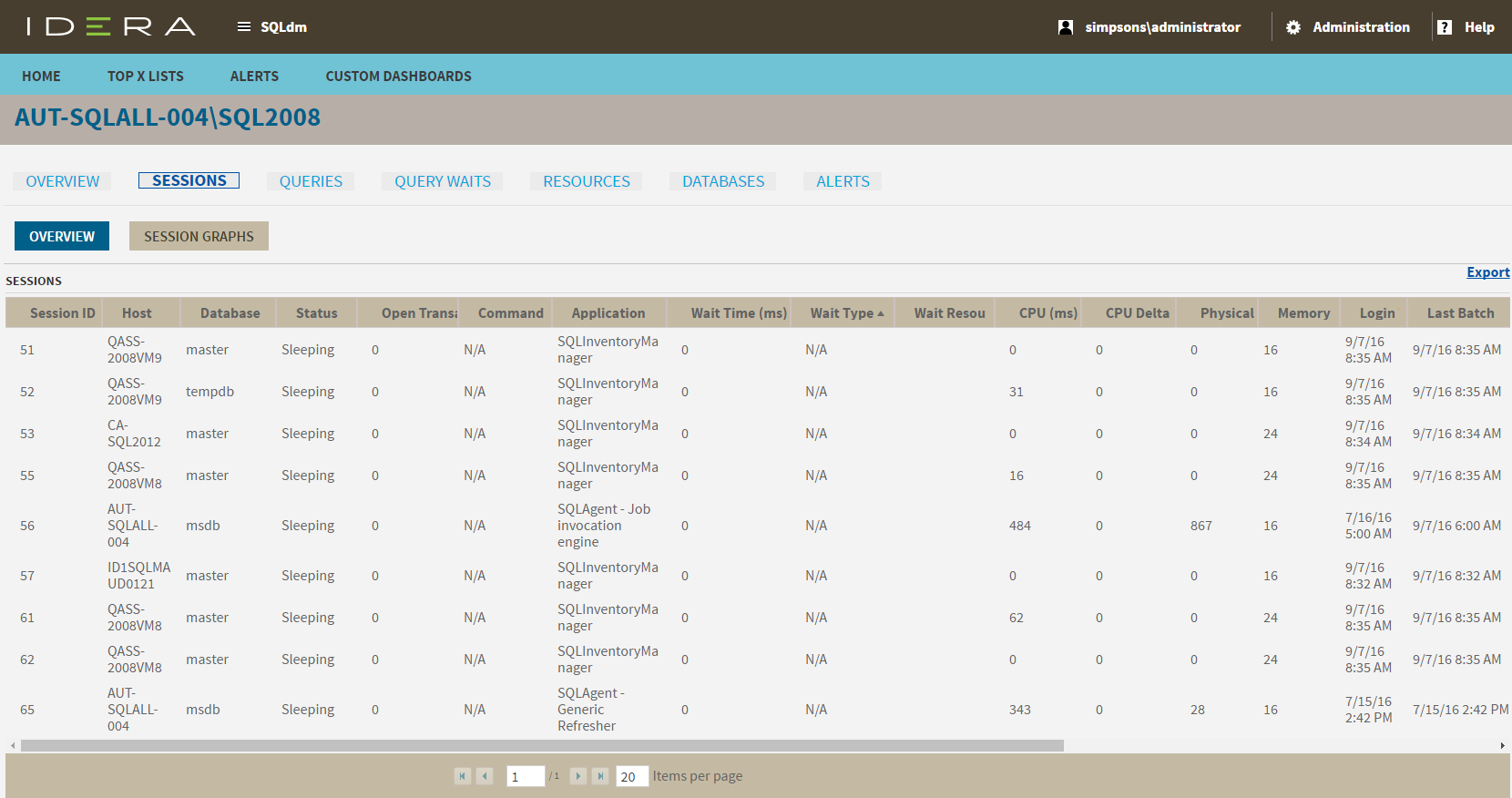Go to next page of sessions

point(578,776)
